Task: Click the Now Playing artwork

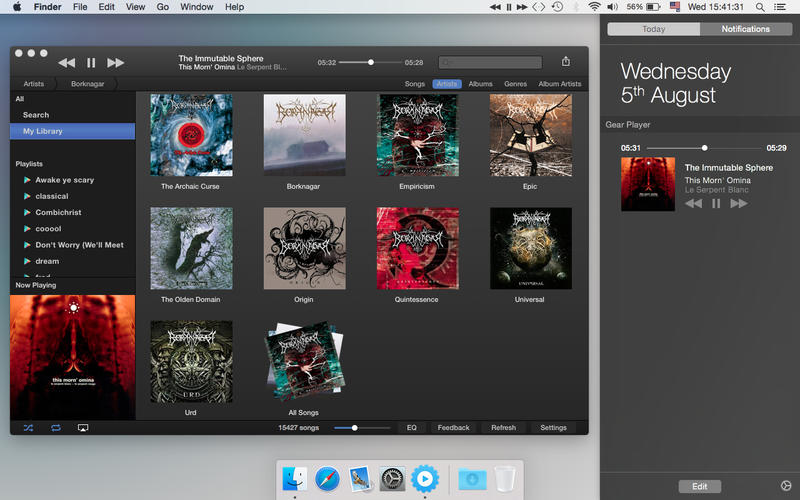Action: tap(72, 357)
